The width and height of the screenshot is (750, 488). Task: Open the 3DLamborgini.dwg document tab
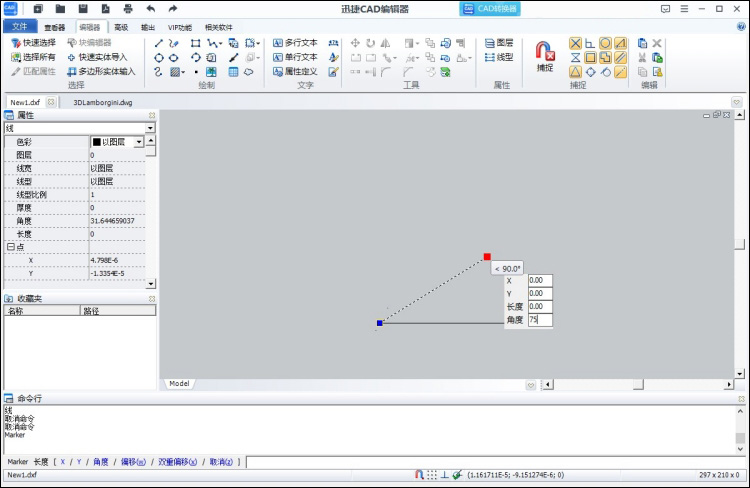(x=103, y=102)
